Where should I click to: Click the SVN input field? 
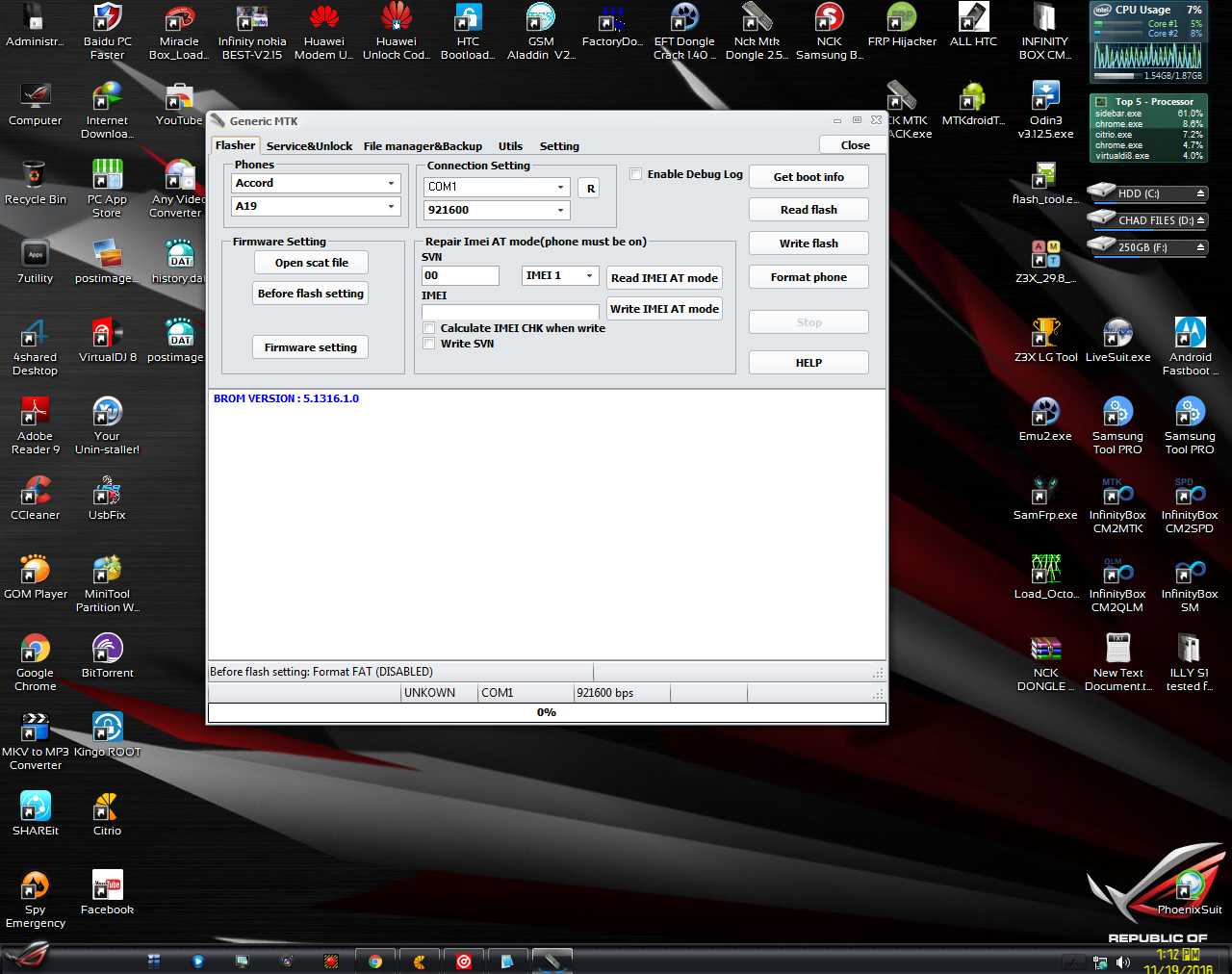(x=460, y=275)
